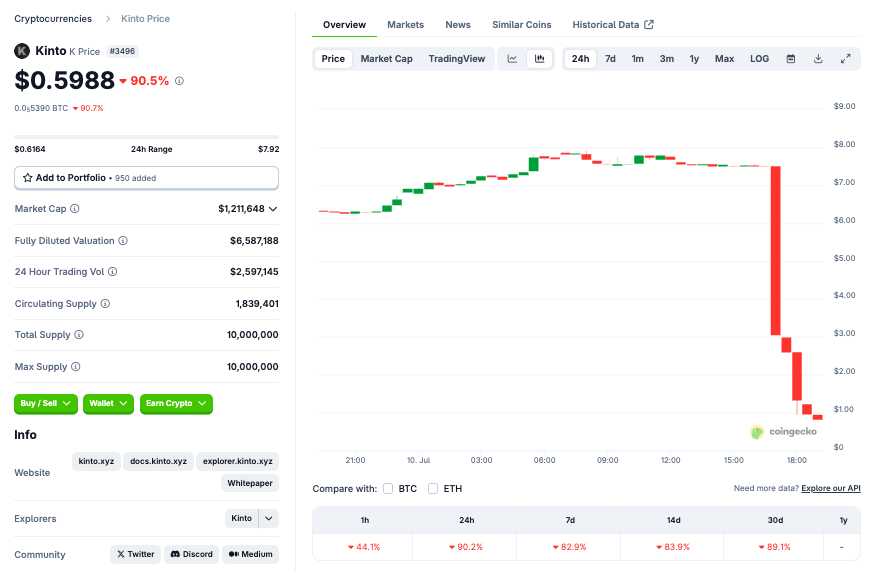The image size is (882, 571).
Task: Open price change info tooltip icon
Action: (x=179, y=81)
